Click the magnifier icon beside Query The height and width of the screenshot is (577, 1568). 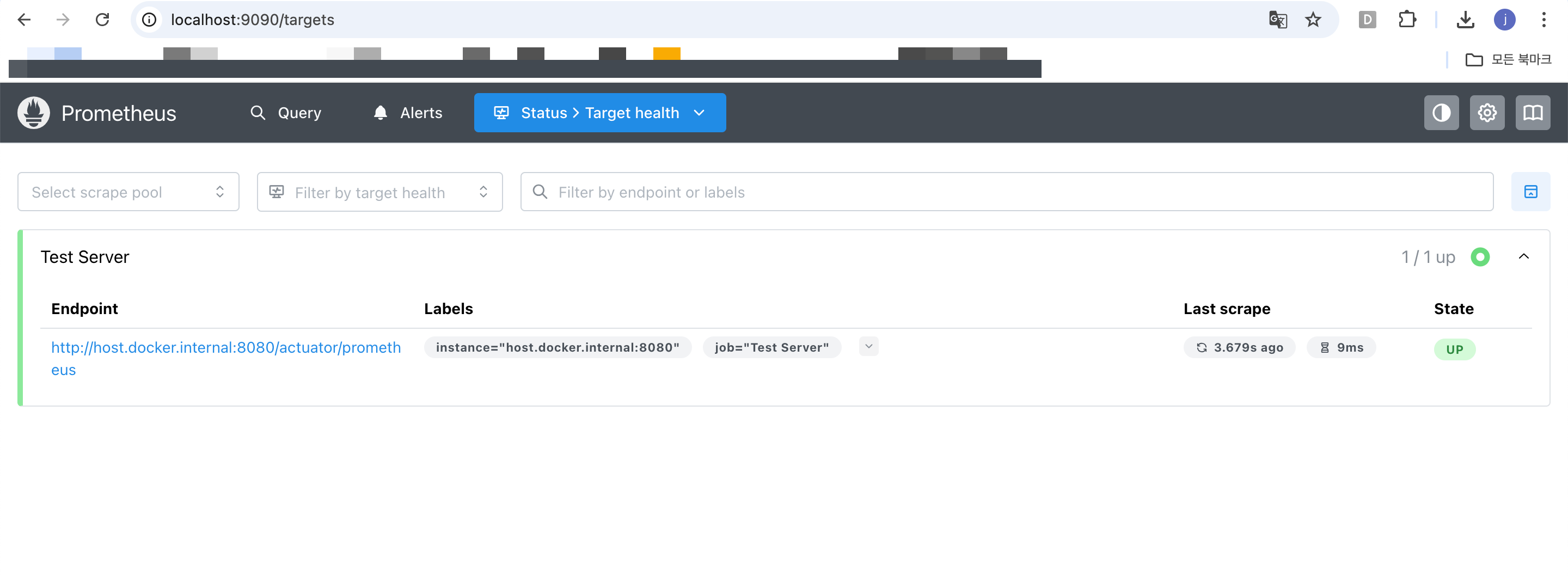click(258, 113)
